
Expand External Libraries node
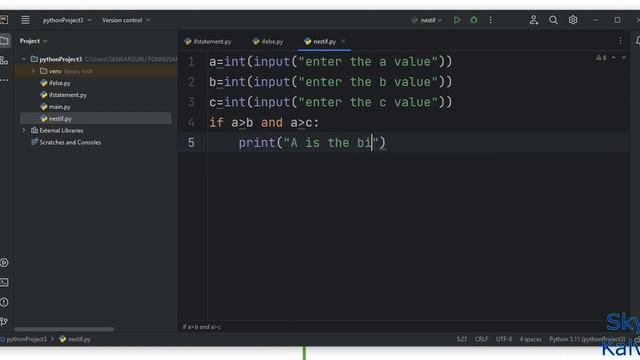24,130
